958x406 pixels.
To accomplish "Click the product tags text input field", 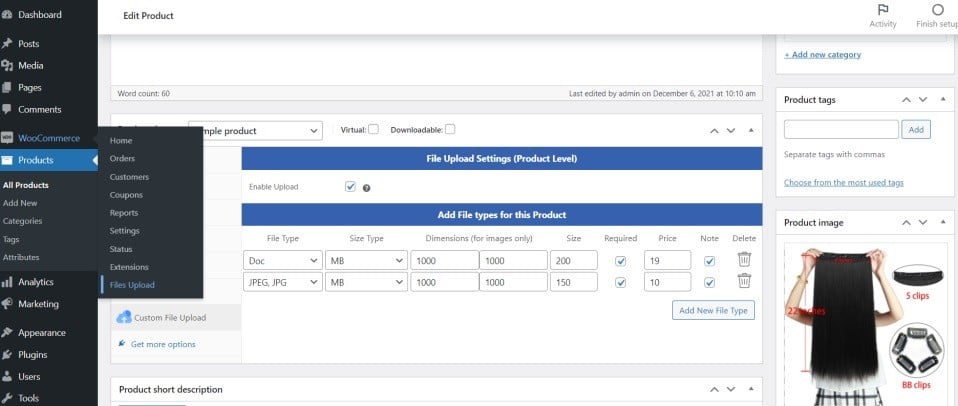I will 841,129.
